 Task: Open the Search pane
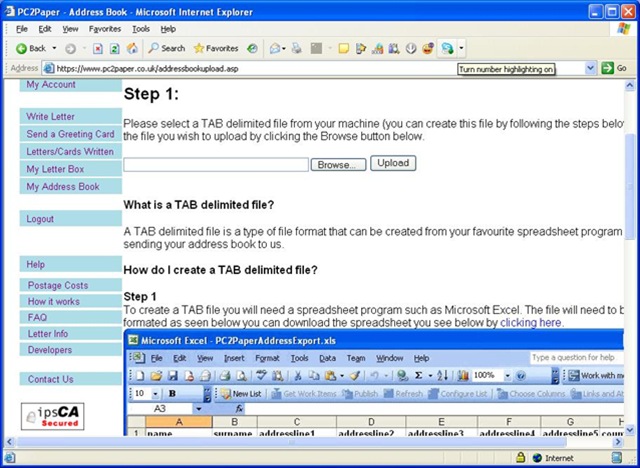(x=167, y=49)
